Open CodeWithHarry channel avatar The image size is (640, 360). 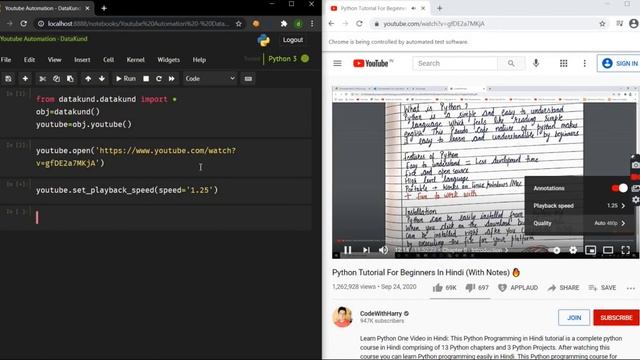click(342, 317)
